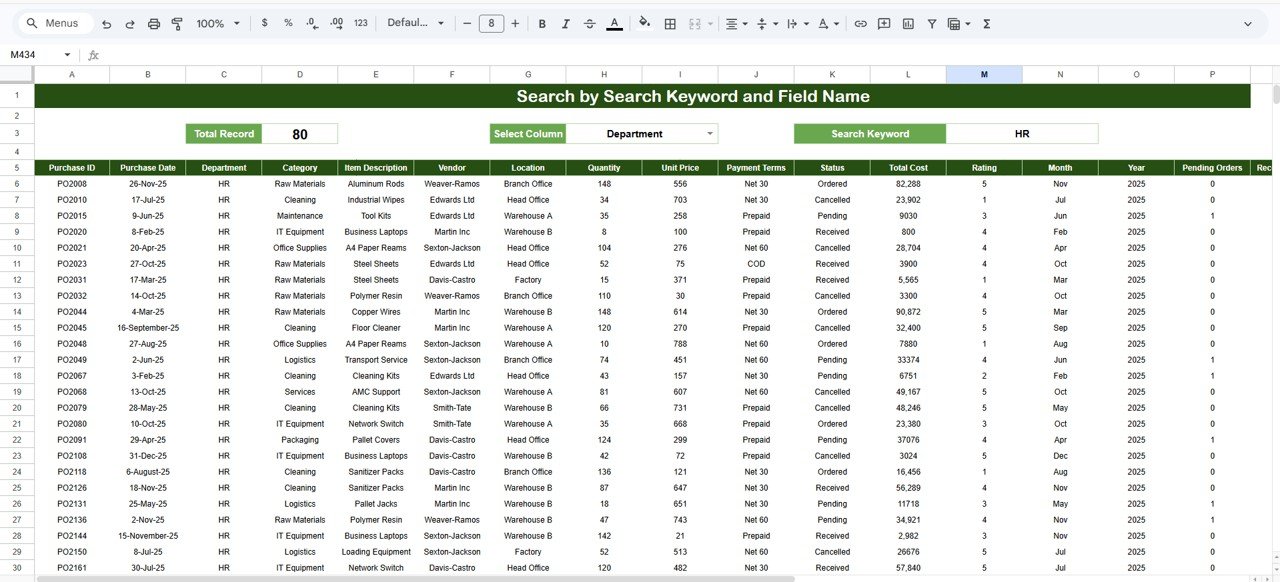Toggle italic formatting
Viewport: 1280px width, 582px height.
(565, 23)
